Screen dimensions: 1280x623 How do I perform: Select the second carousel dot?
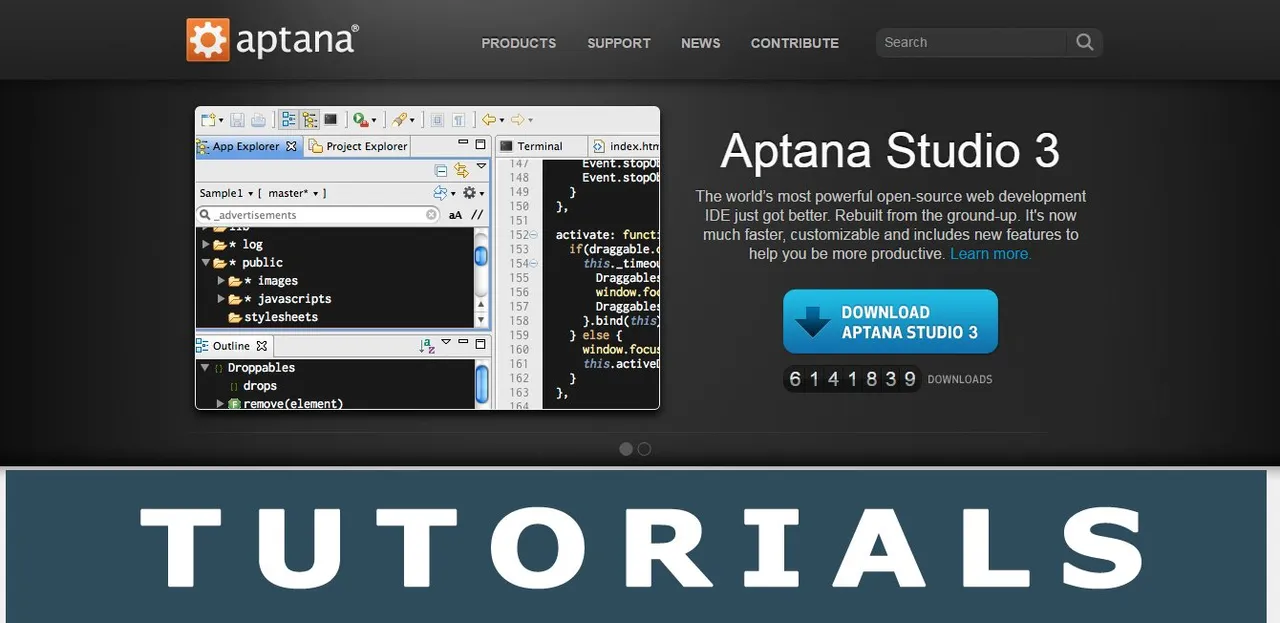644,449
